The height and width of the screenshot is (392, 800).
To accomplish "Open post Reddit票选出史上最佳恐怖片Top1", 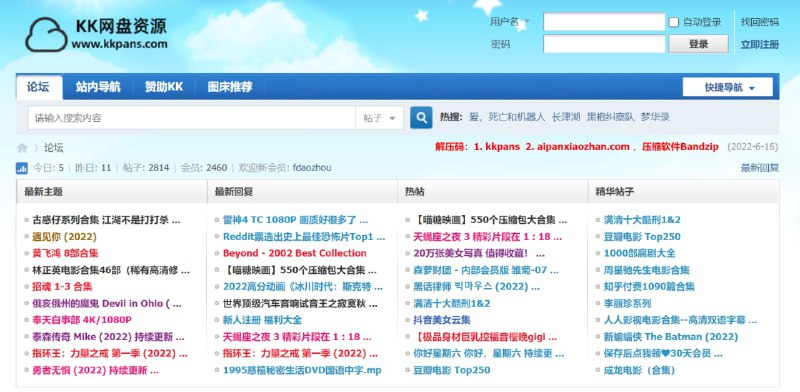I will pyautogui.click(x=304, y=237).
